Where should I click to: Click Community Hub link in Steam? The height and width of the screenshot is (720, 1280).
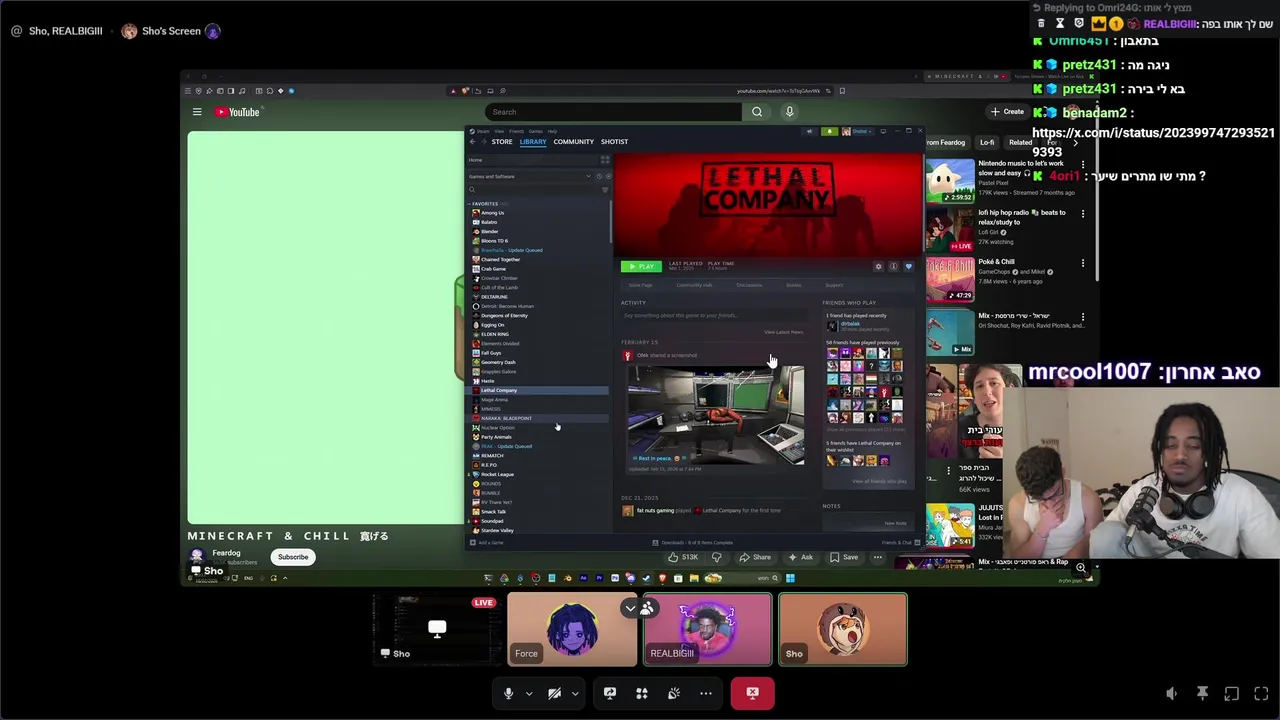pyautogui.click(x=694, y=285)
